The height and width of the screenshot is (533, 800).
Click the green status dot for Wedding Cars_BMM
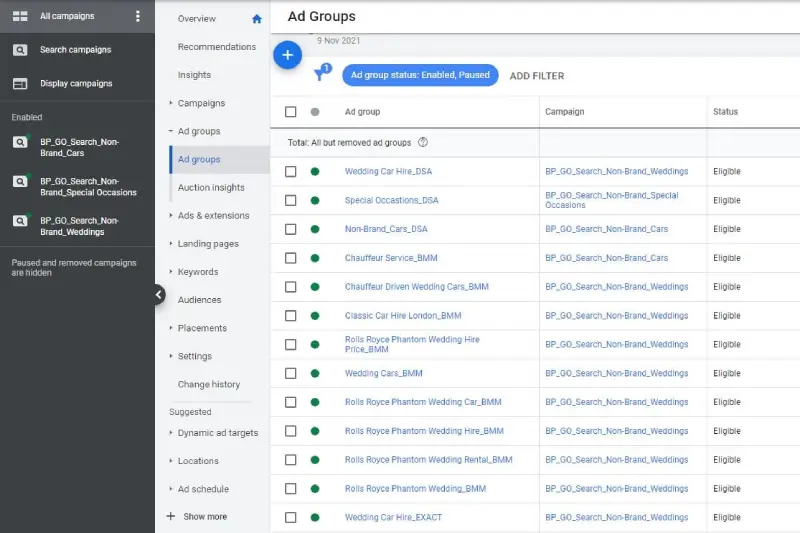click(x=315, y=373)
